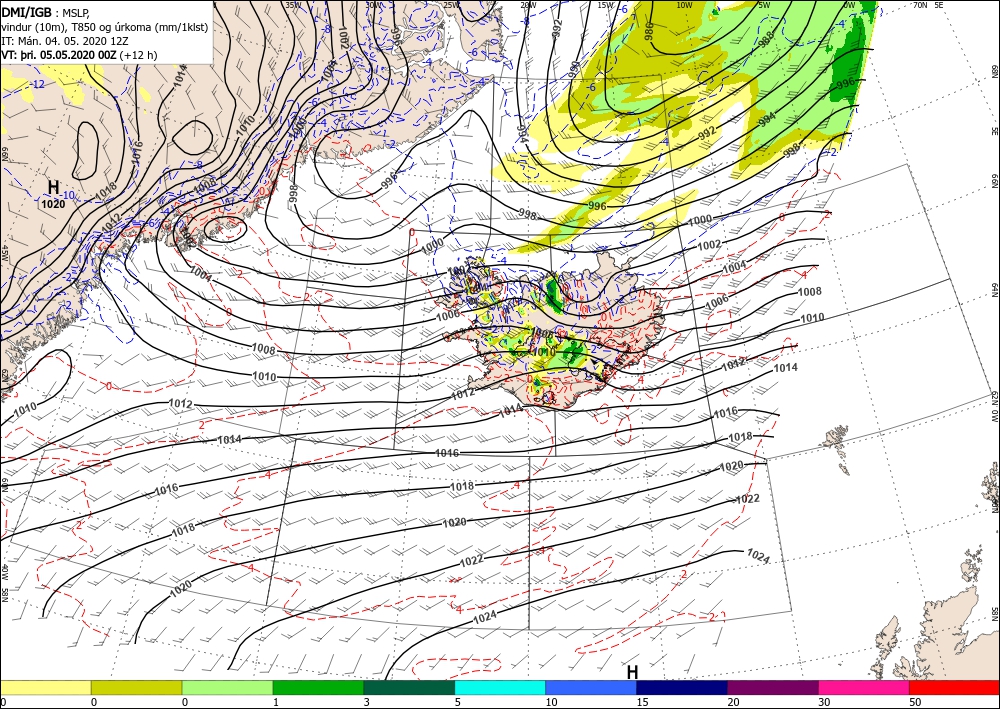
Task: Select the medium green legend color band
Action: point(318,687)
